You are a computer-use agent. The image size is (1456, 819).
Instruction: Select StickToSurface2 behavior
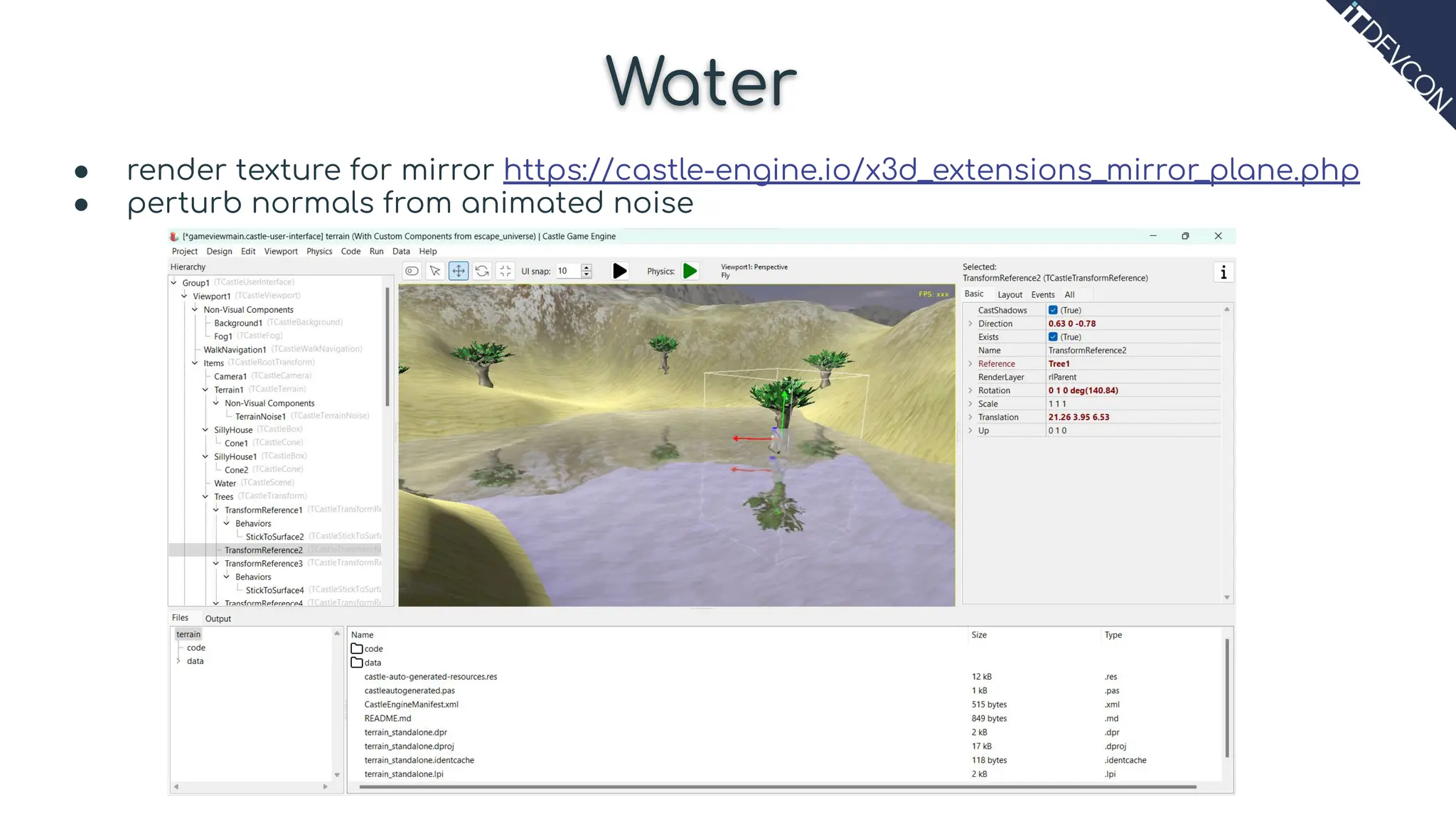274,537
